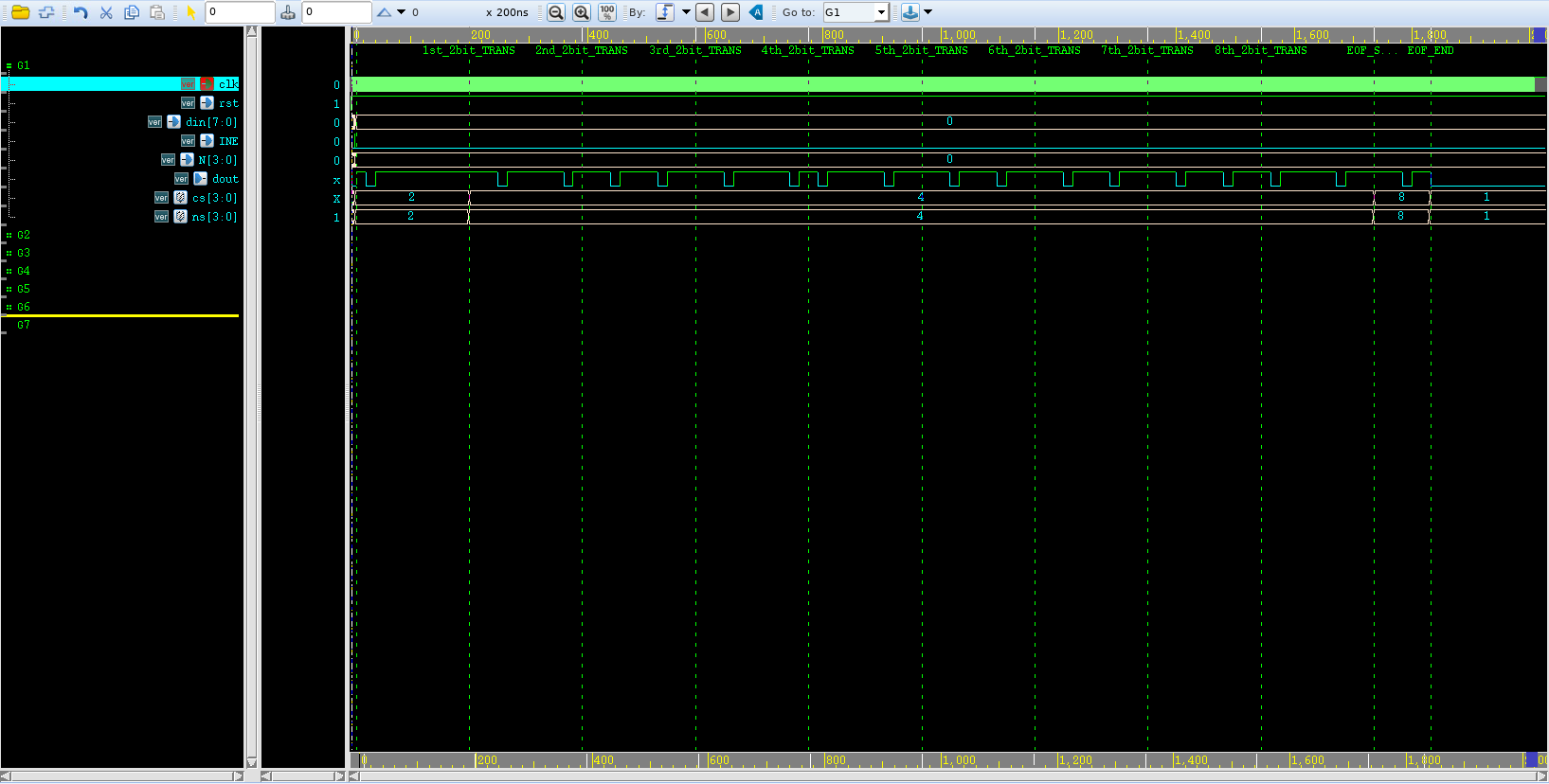Click the cursor time input field
Image resolution: width=1549 pixels, height=784 pixels.
pos(241,12)
